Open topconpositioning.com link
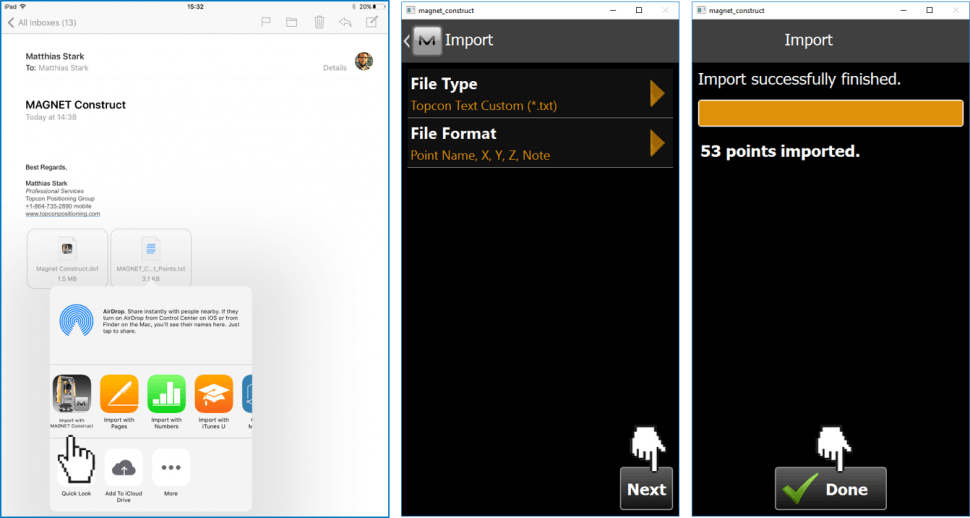 62,213
